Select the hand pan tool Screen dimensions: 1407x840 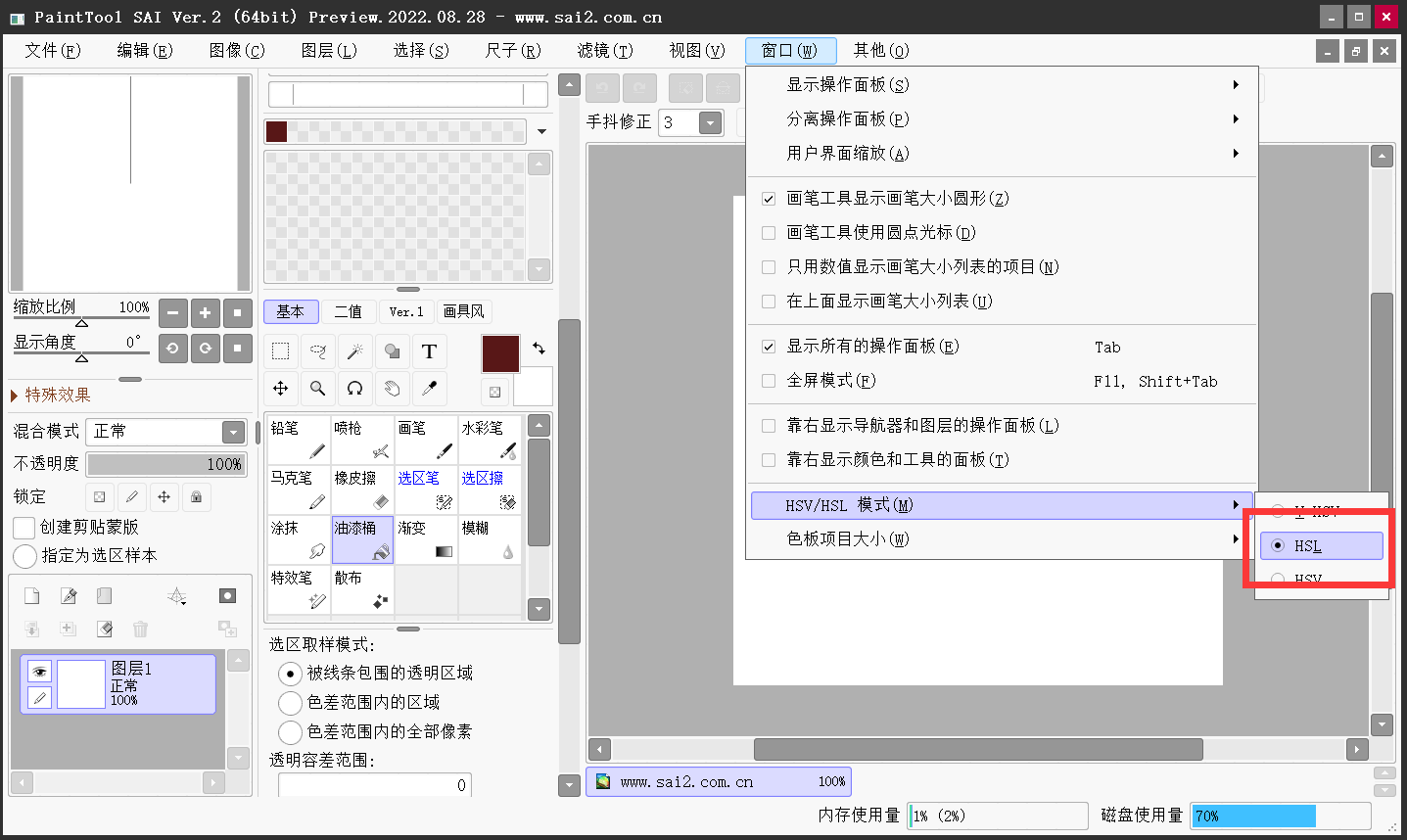click(x=392, y=389)
